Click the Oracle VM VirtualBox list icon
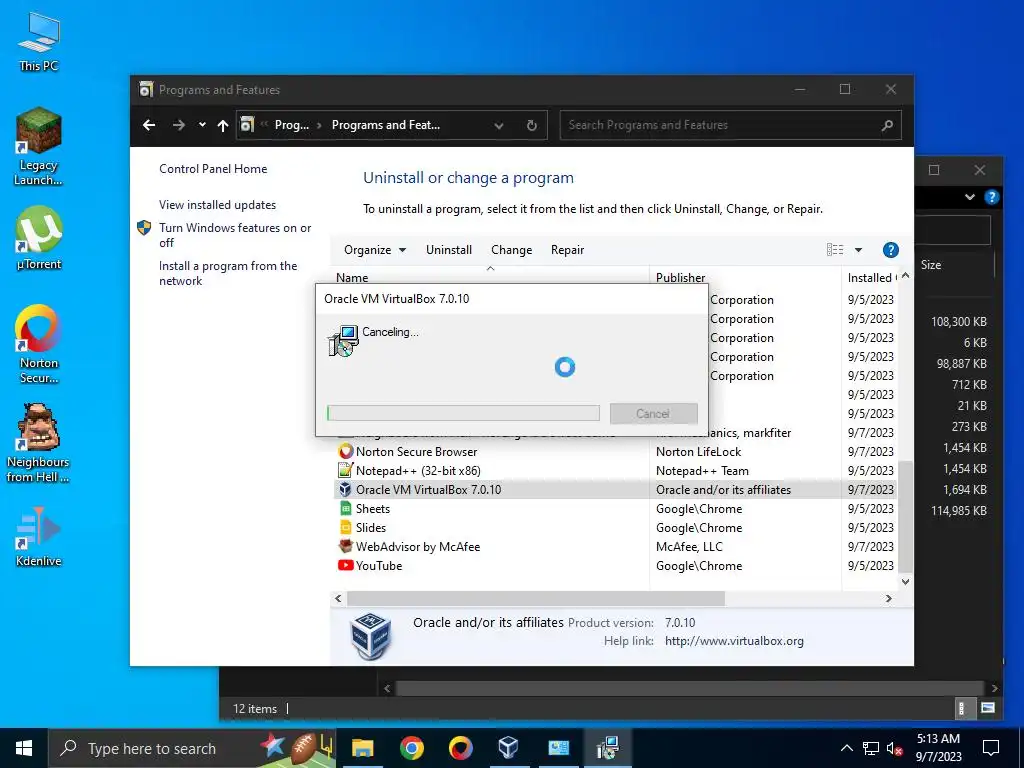1024x768 pixels. [345, 489]
